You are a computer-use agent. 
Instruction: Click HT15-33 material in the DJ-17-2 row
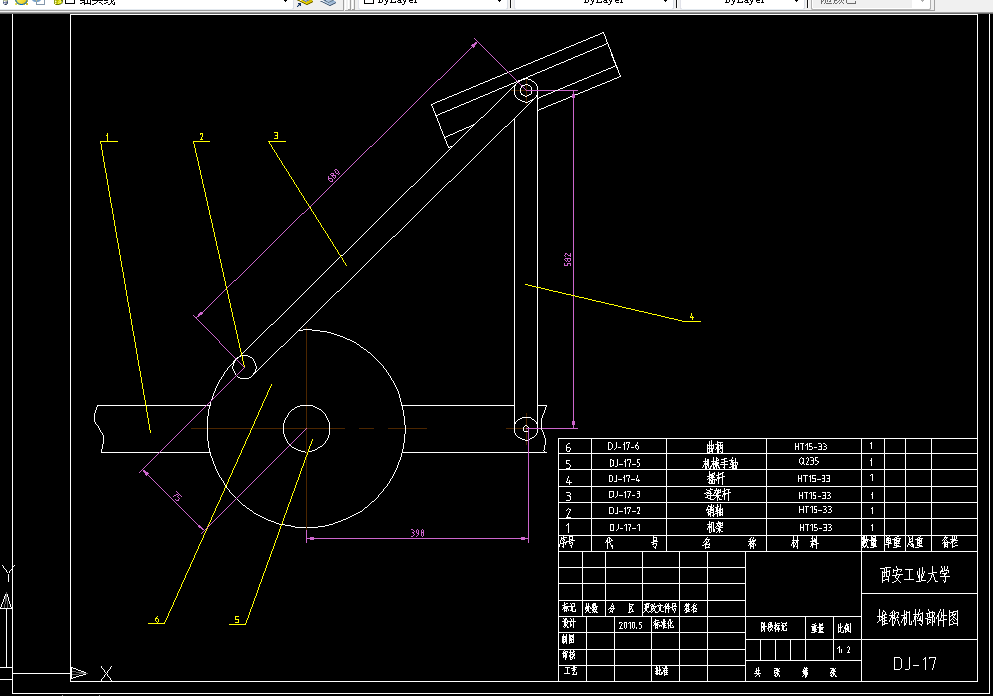815,510
